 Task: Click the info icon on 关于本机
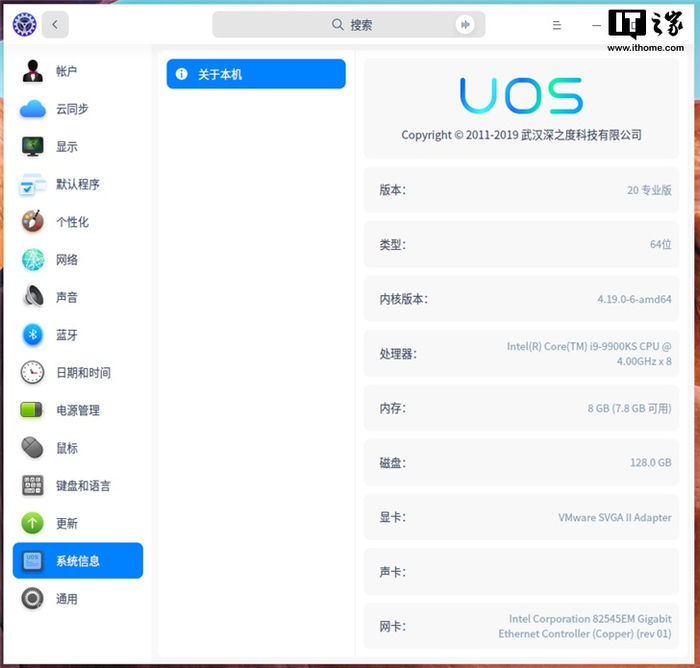pos(181,74)
